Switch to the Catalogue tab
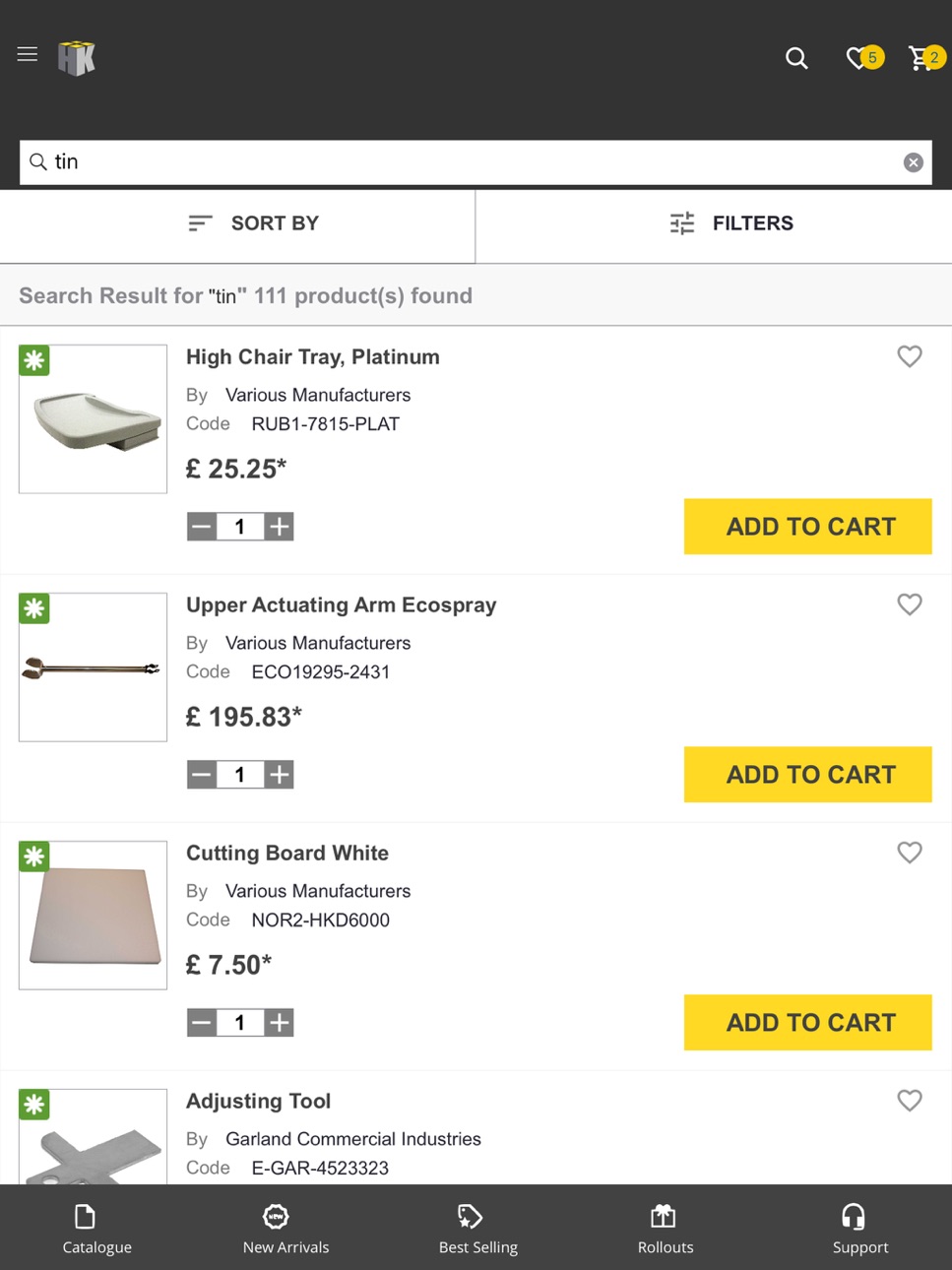 (x=96, y=1228)
